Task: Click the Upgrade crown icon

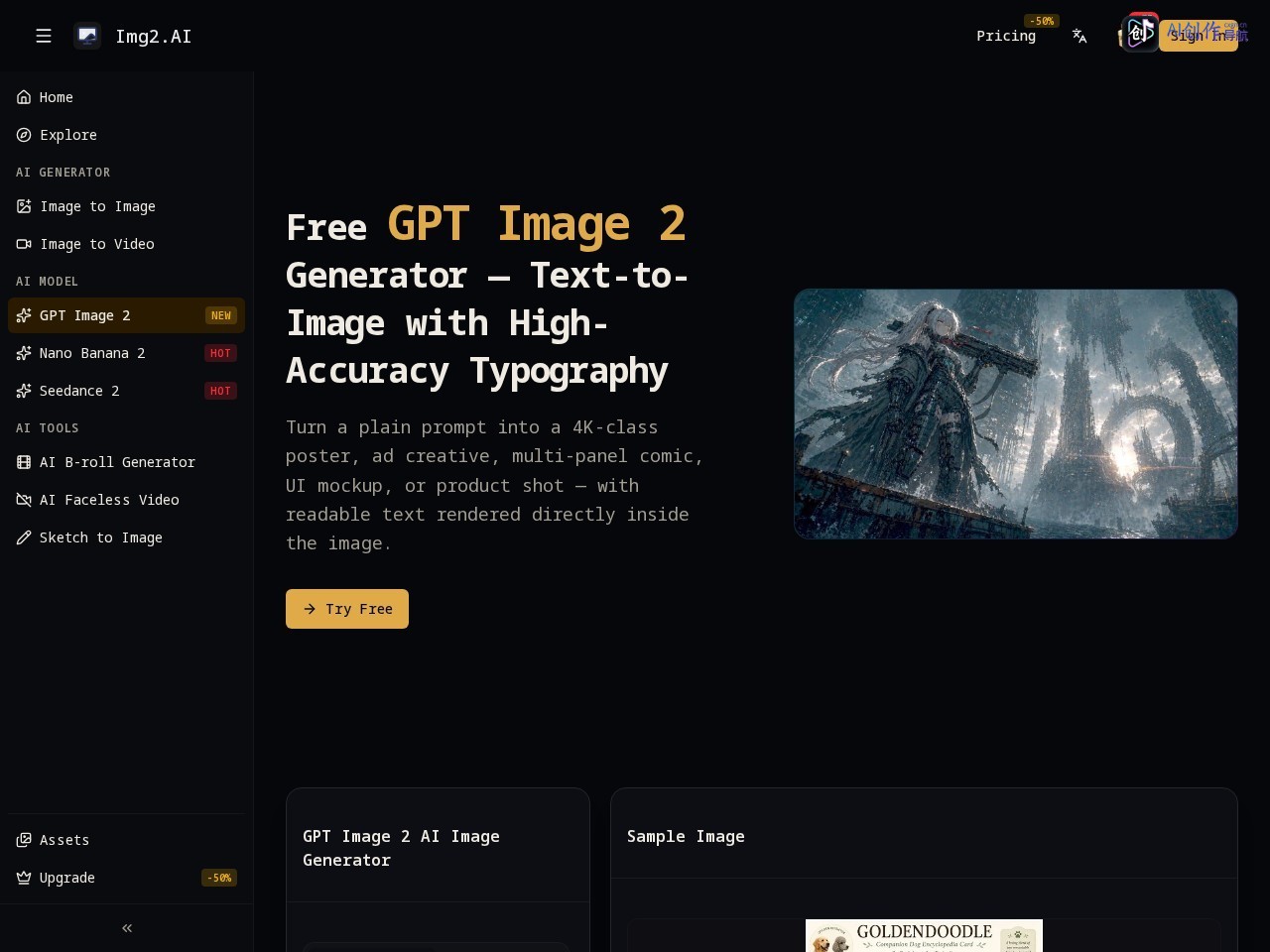Action: (x=24, y=878)
